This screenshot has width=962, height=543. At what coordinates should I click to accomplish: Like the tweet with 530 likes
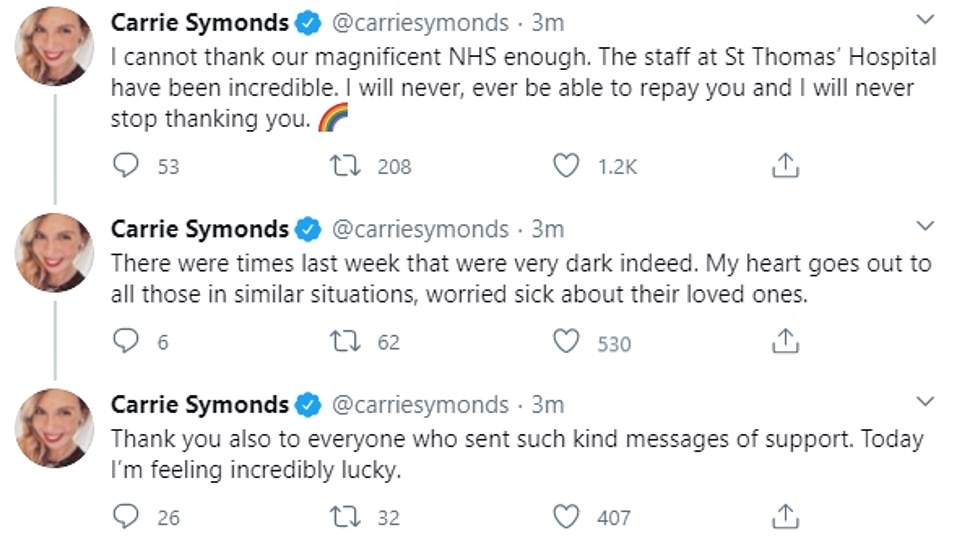(567, 342)
